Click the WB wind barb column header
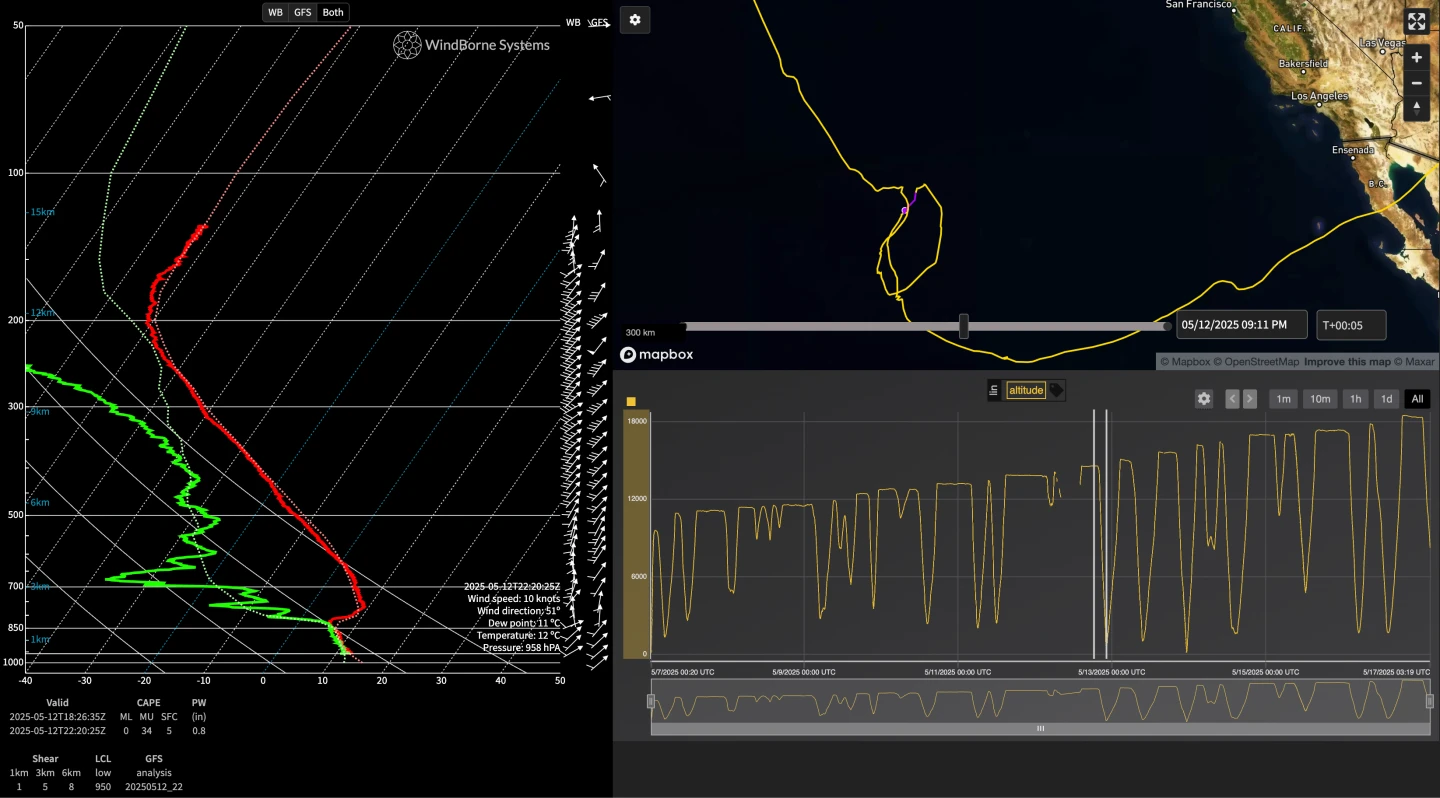1440x798 pixels. (x=573, y=22)
